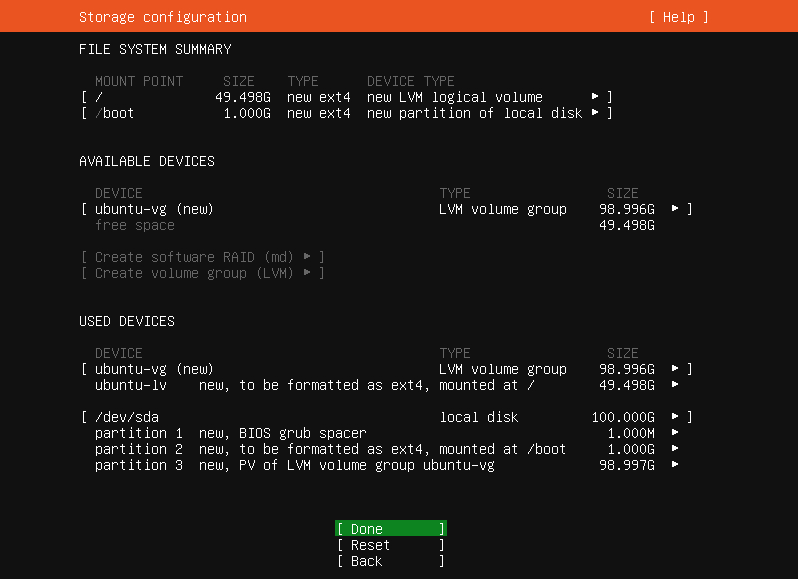Click arrow for partition 2 /boot row

point(675,449)
